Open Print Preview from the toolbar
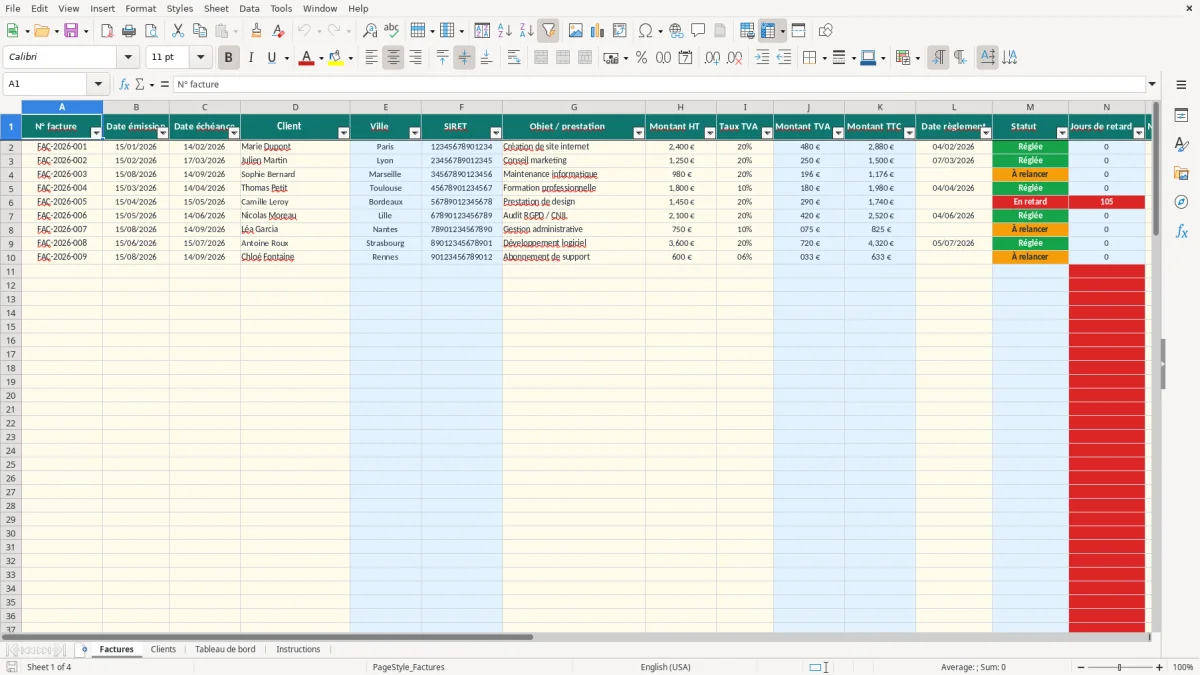The image size is (1200, 675). pos(152,31)
